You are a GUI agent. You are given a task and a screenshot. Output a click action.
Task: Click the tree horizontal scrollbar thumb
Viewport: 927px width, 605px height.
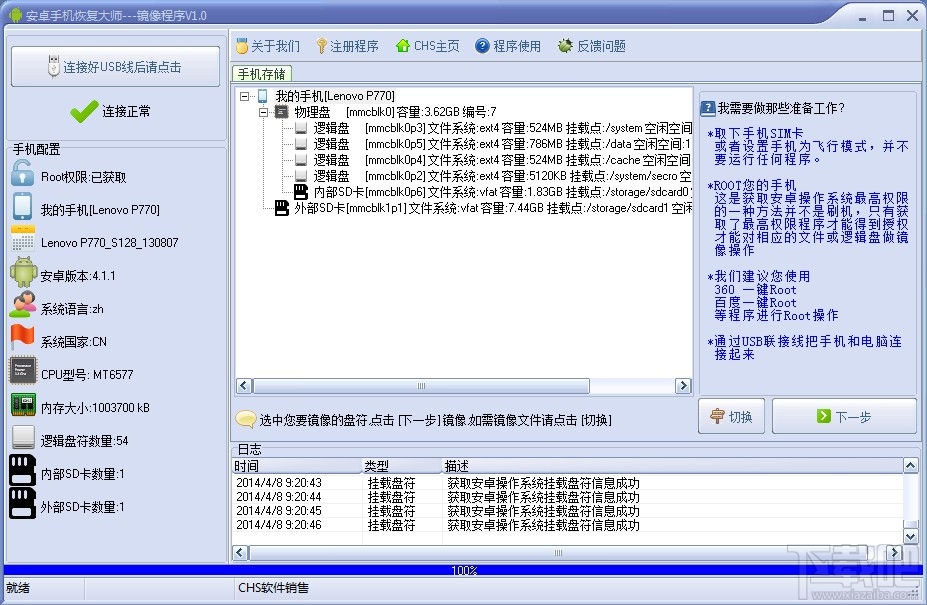421,386
